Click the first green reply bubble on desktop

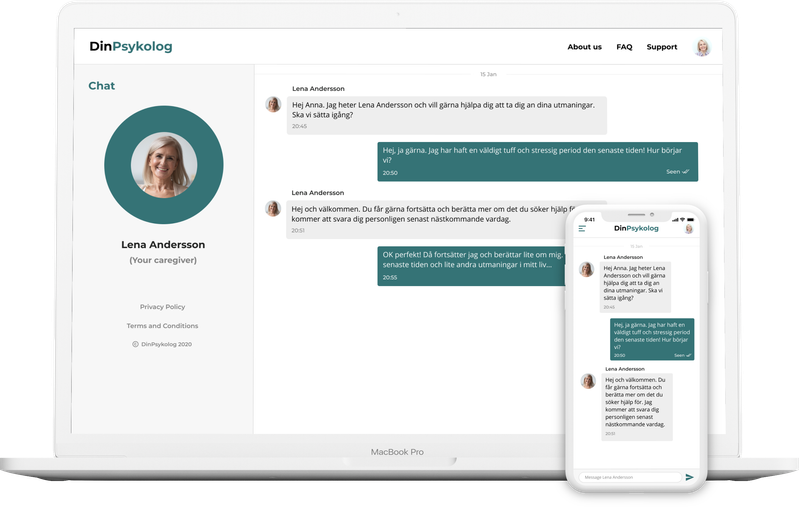point(537,161)
